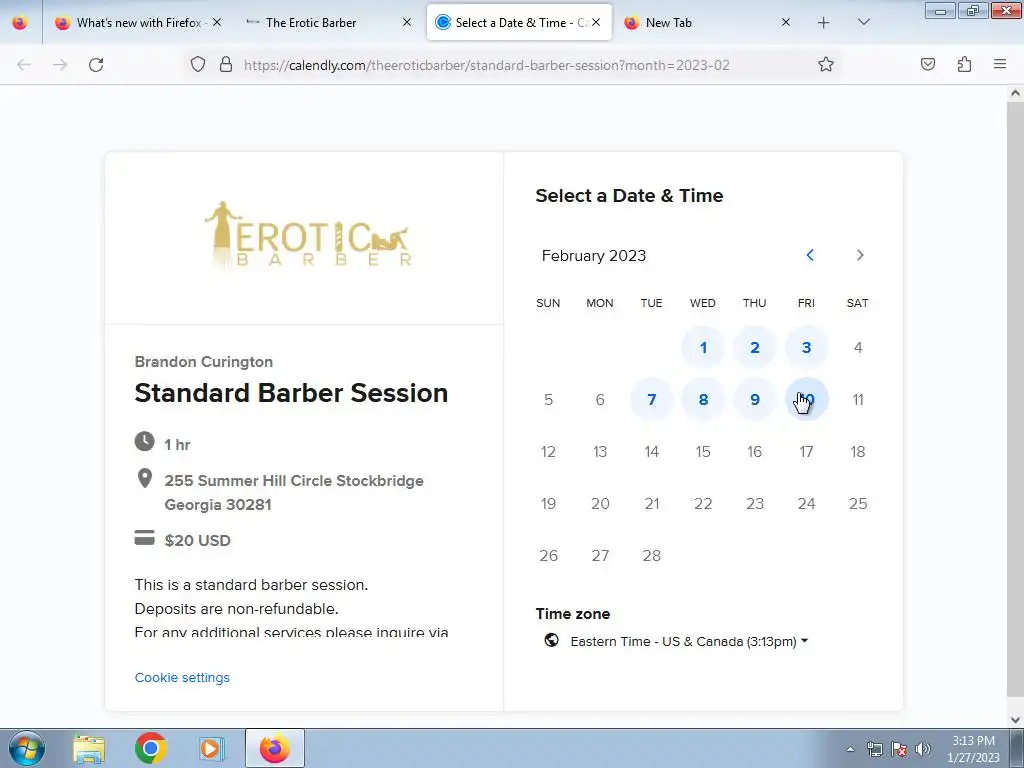
Task: Click the padlock site security icon
Action: pyautogui.click(x=226, y=64)
